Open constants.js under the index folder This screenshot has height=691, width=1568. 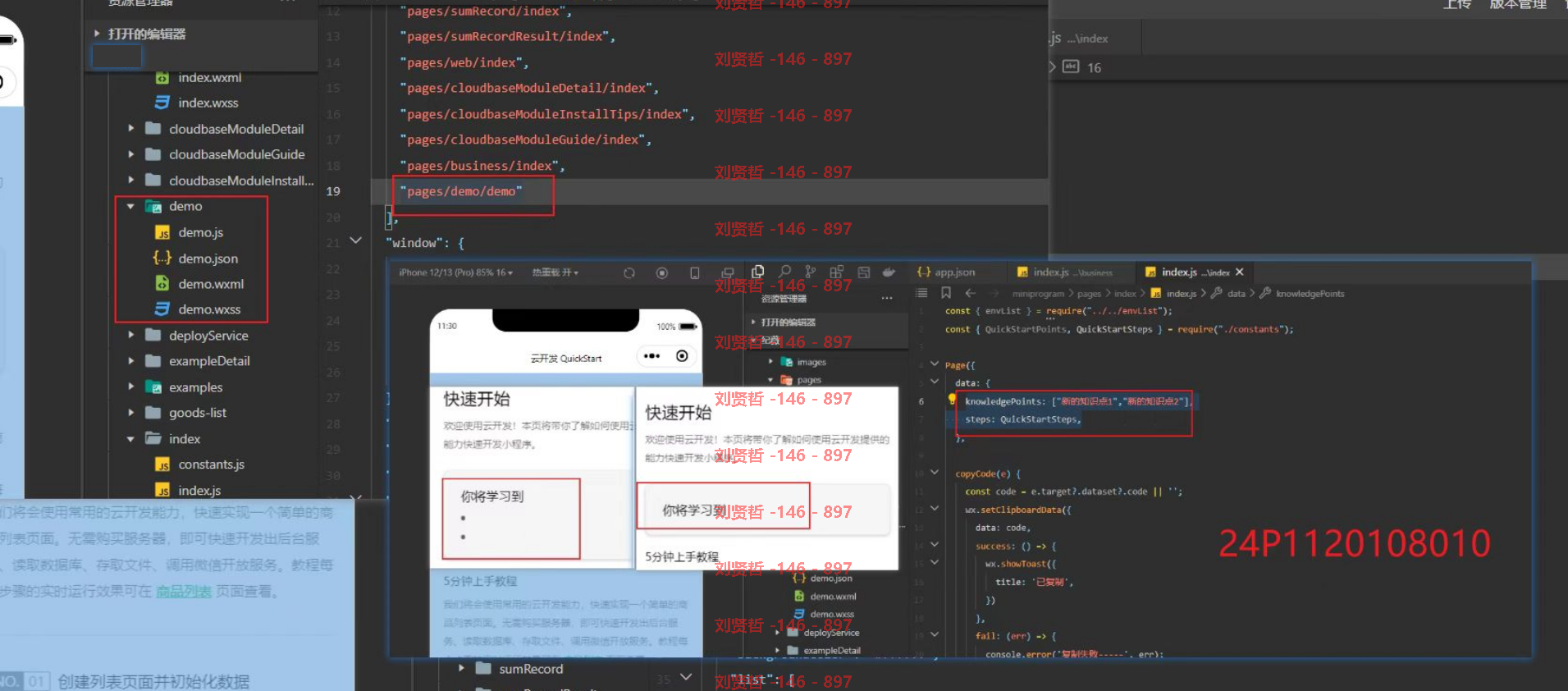(x=212, y=464)
